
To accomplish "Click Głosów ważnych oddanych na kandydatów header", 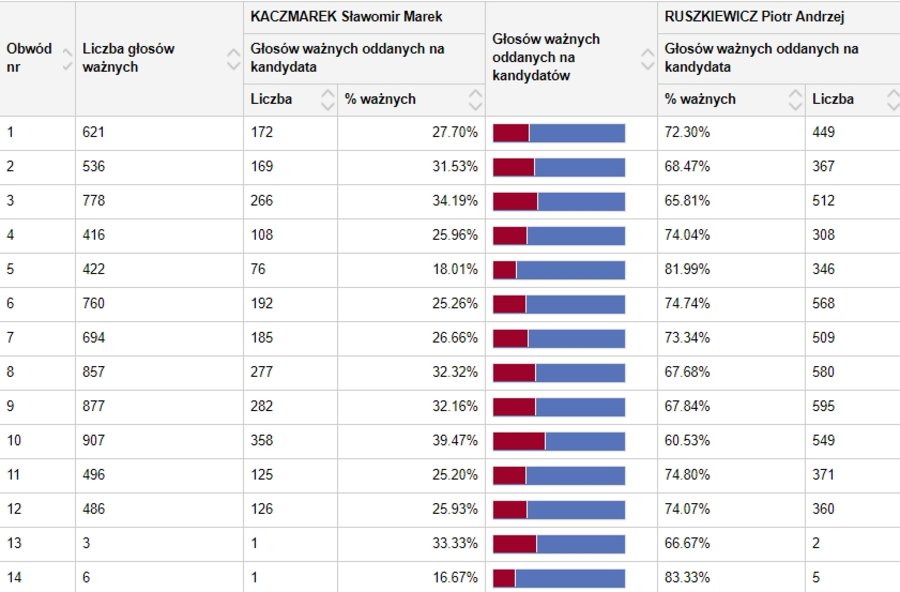I will (546, 58).
